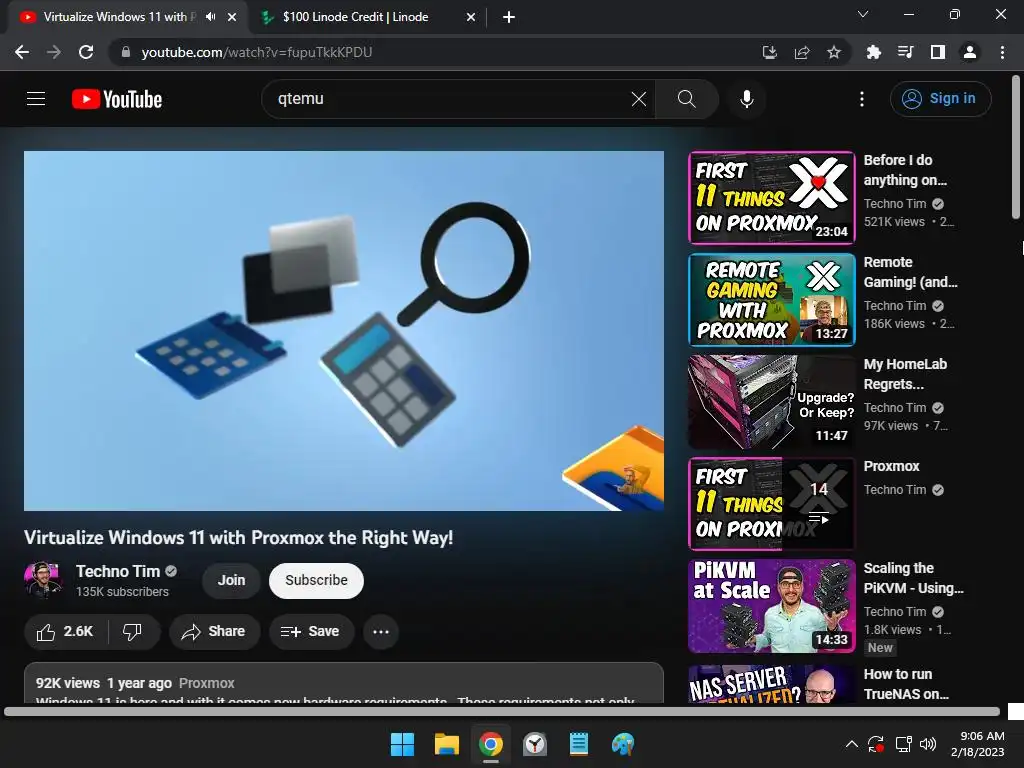Open First 11 Things on Proxmox thumbnail 23:04
Image resolution: width=1024 pixels, height=768 pixels.
(x=771, y=197)
